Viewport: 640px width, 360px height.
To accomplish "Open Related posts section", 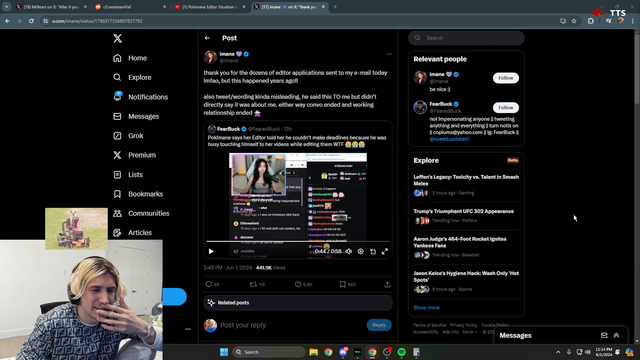I will click(298, 302).
